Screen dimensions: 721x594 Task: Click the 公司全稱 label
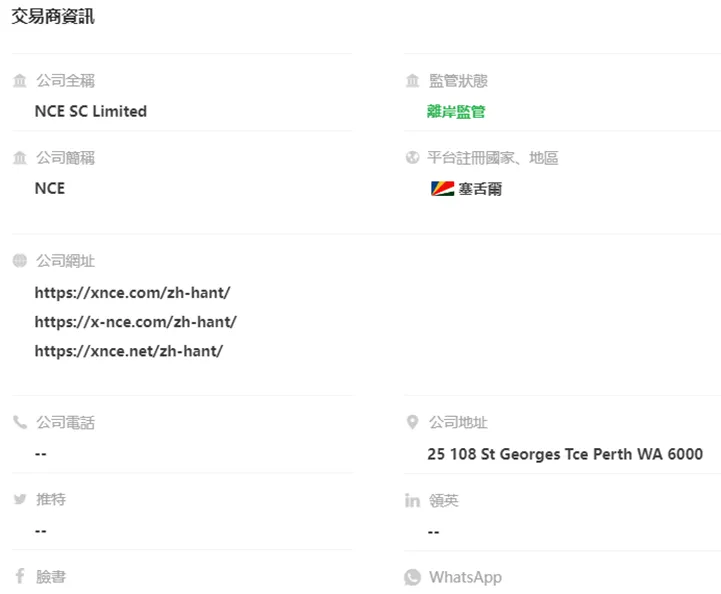(x=66, y=80)
